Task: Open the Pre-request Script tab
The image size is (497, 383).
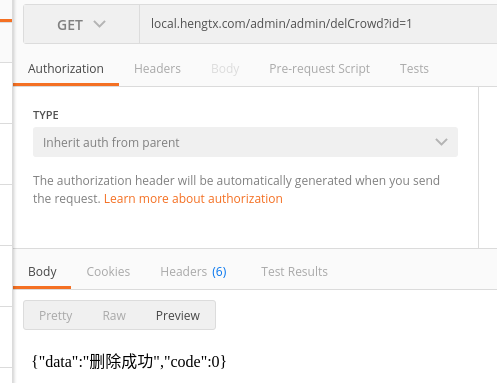Action: tap(319, 69)
